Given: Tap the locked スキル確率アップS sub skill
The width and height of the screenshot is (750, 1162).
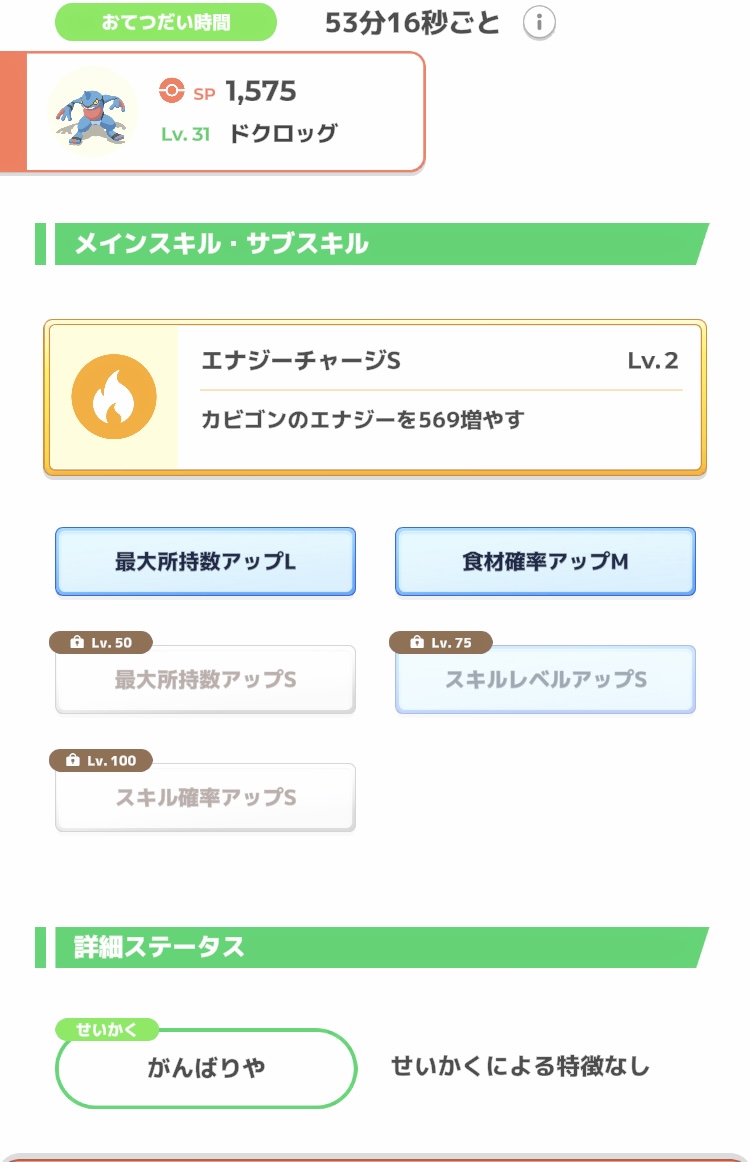Looking at the screenshot, I should (205, 798).
